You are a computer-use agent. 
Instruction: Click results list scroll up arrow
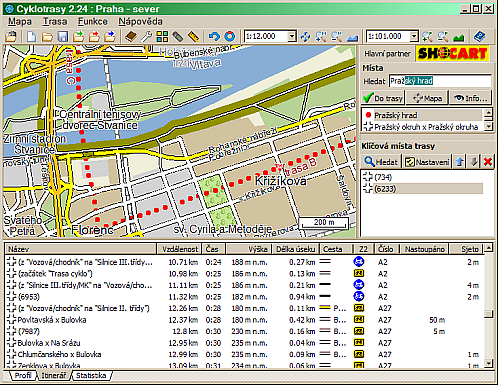(x=488, y=114)
